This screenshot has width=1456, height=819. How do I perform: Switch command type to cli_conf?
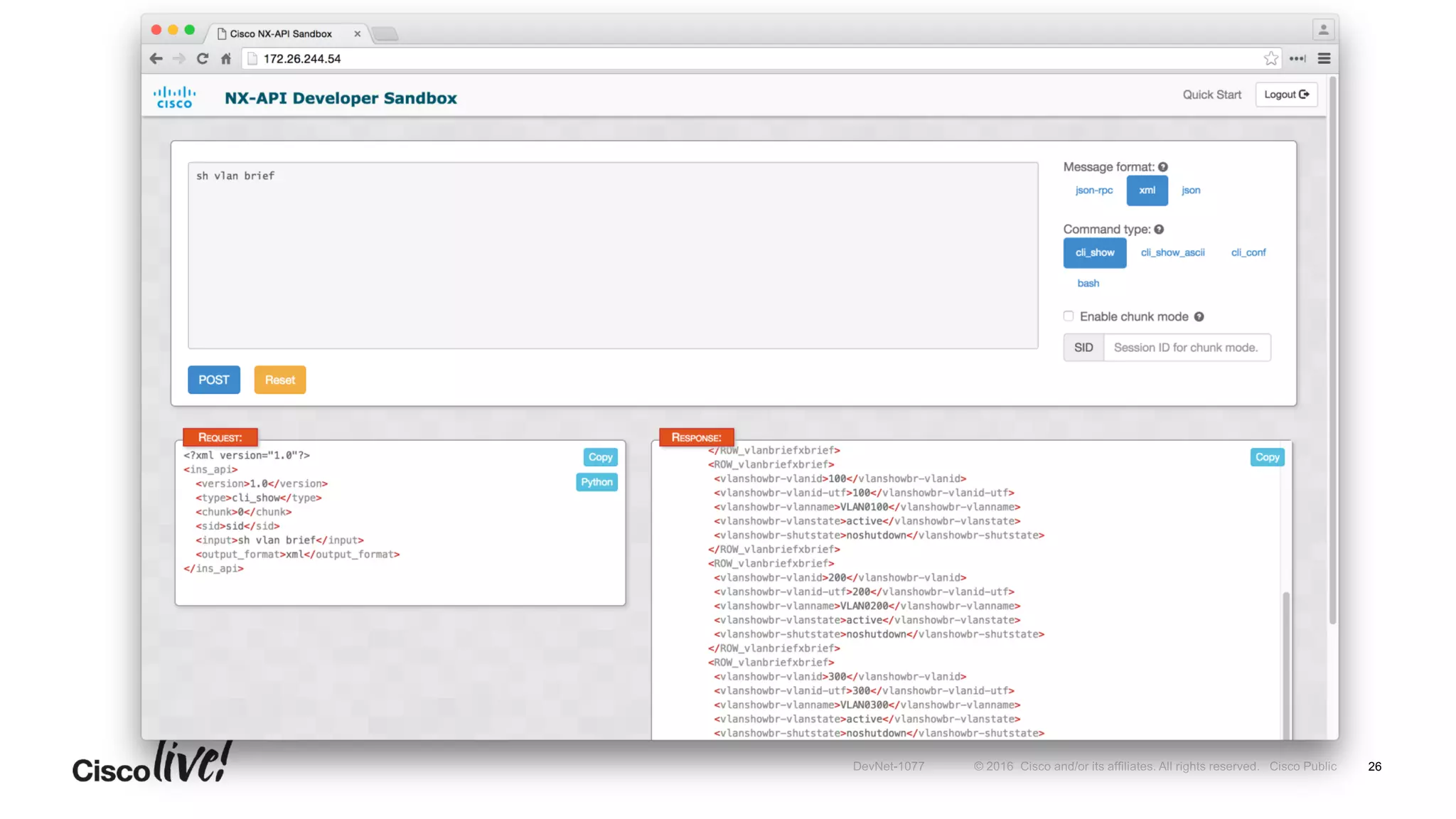[x=1248, y=253]
